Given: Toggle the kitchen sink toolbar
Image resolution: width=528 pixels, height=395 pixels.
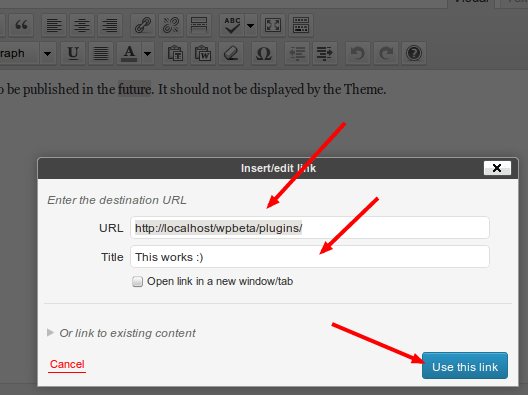Looking at the screenshot, I should pos(301,25).
